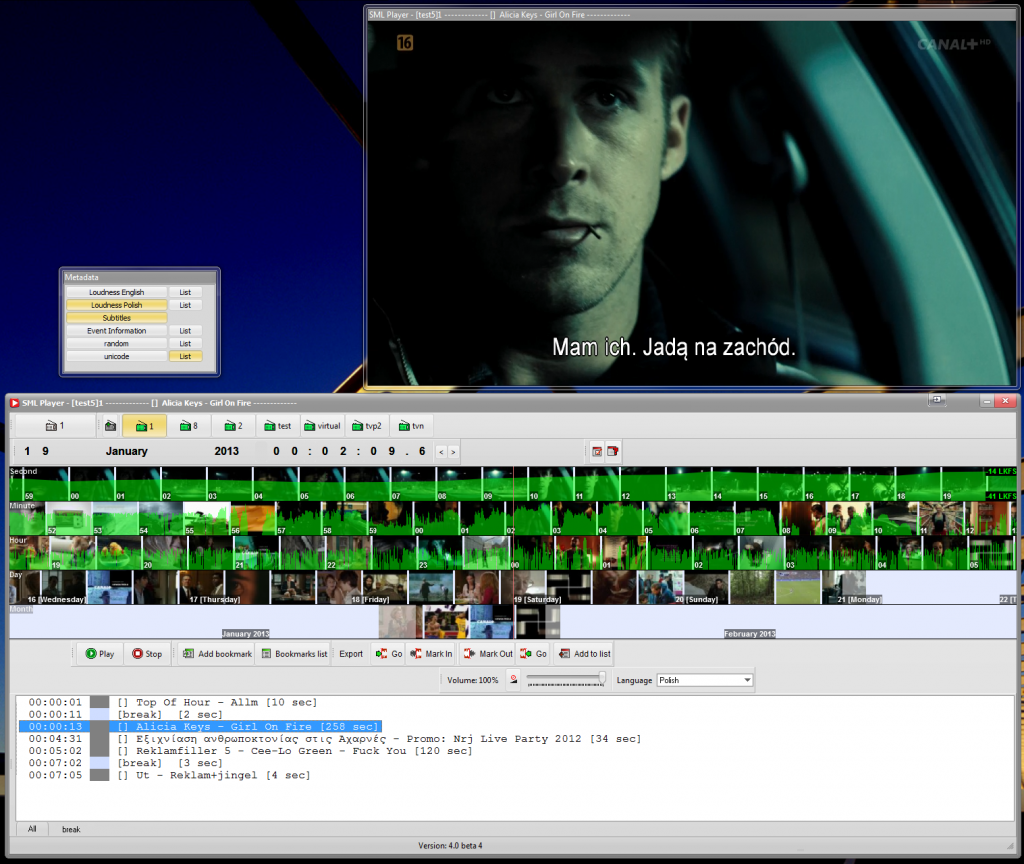The width and height of the screenshot is (1024, 864).
Task: Click the Mark Out button
Action: (487, 654)
